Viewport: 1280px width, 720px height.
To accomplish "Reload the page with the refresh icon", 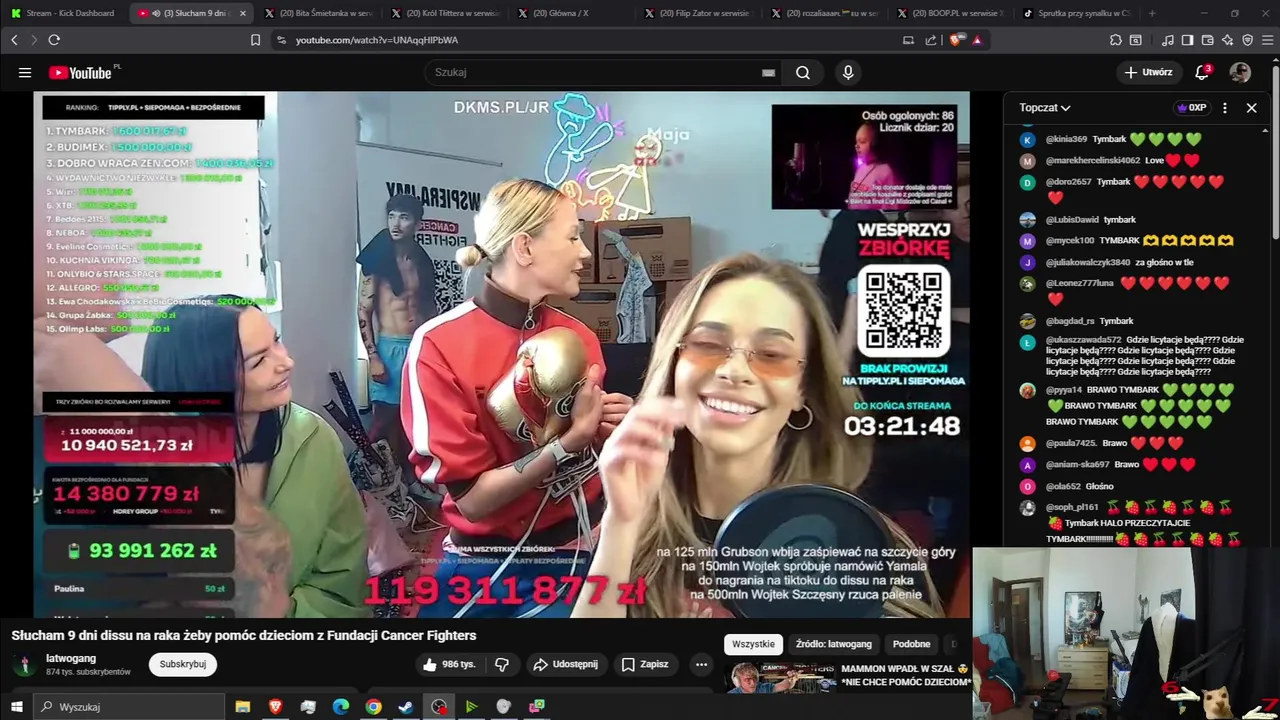I will (54, 40).
